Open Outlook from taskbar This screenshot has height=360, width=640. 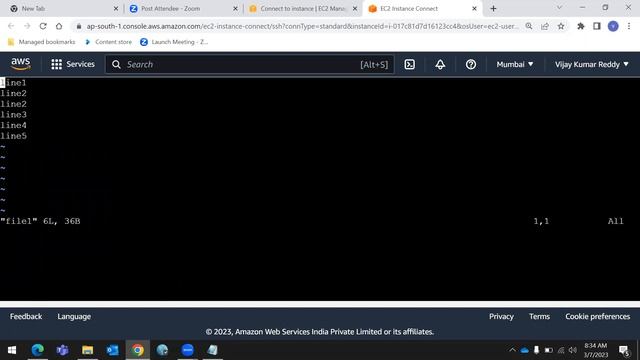[x=113, y=350]
